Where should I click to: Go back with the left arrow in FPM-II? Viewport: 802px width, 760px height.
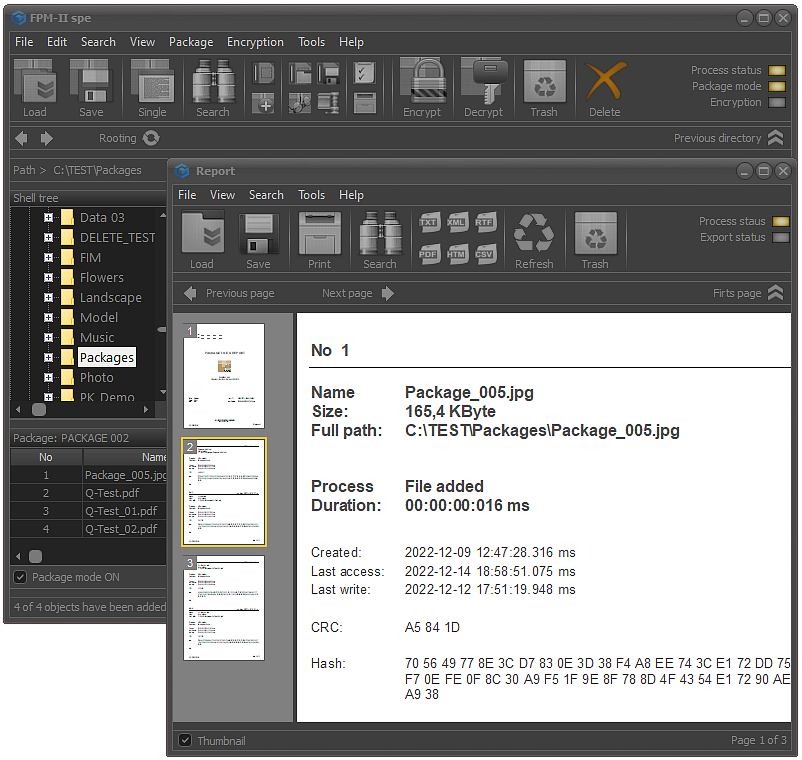pos(21,138)
